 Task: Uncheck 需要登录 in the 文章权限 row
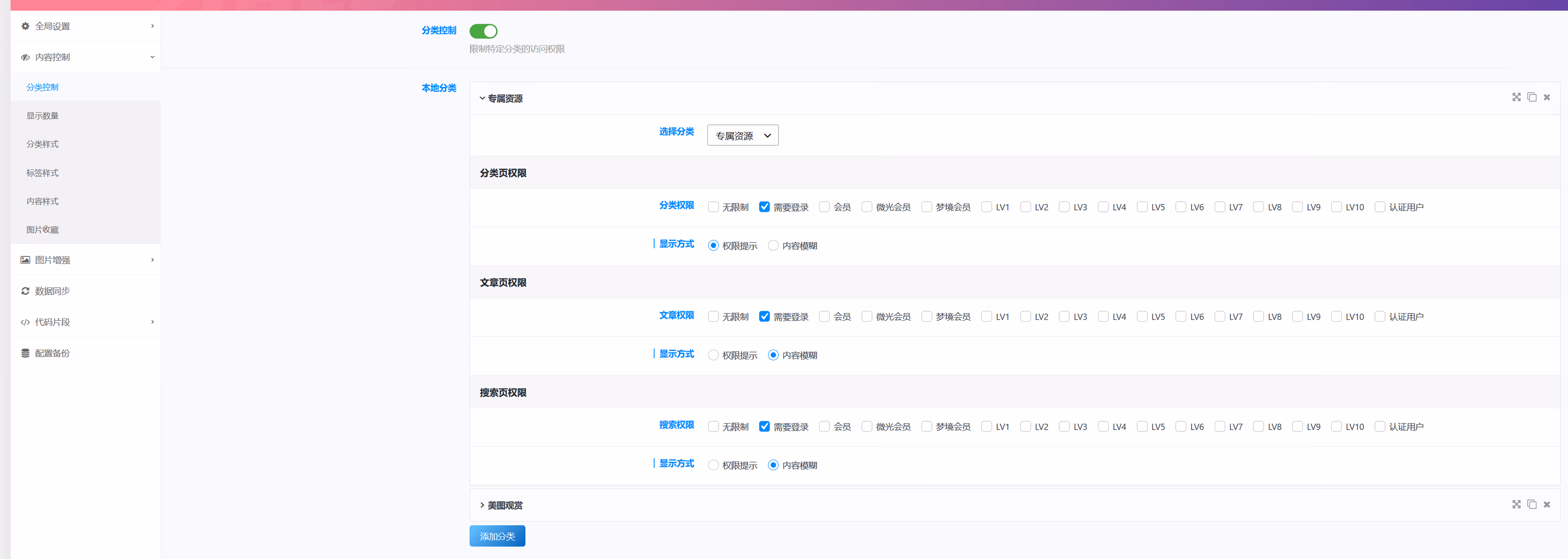[765, 317]
